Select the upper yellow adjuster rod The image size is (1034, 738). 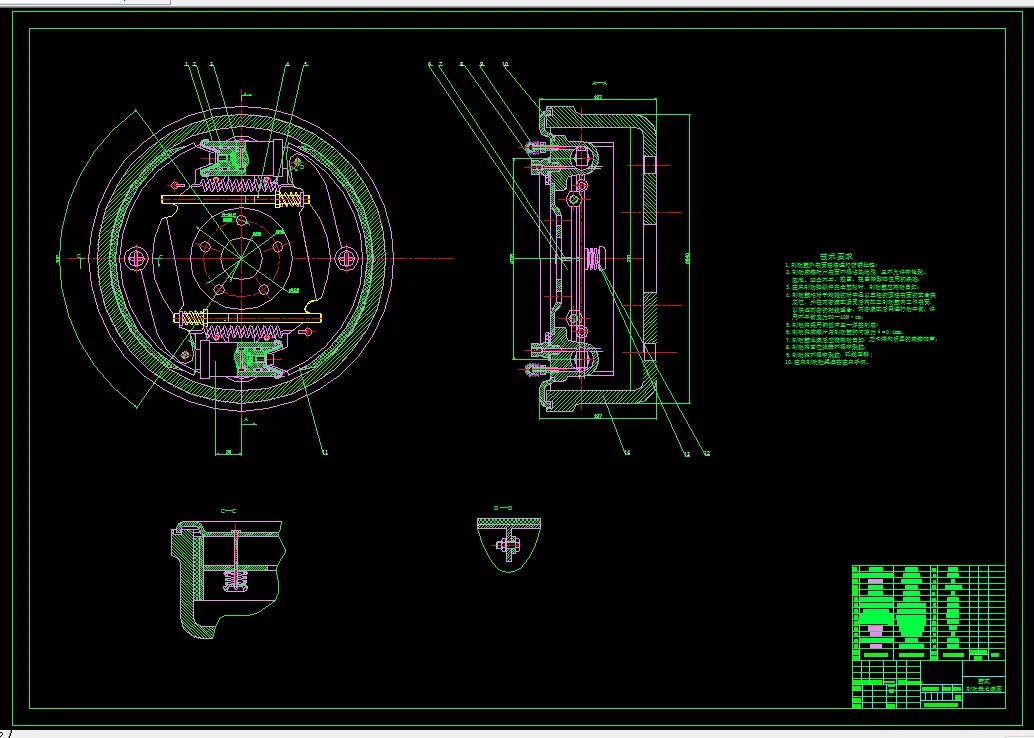pos(234,199)
